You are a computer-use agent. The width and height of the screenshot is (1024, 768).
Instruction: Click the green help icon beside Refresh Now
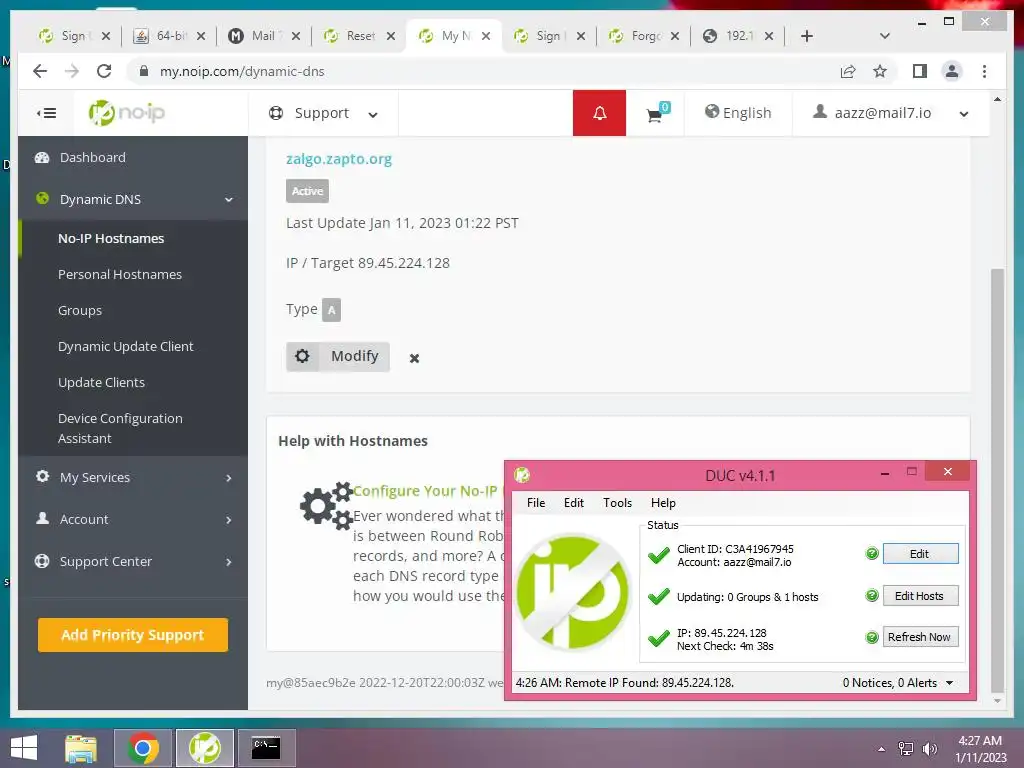[872, 637]
